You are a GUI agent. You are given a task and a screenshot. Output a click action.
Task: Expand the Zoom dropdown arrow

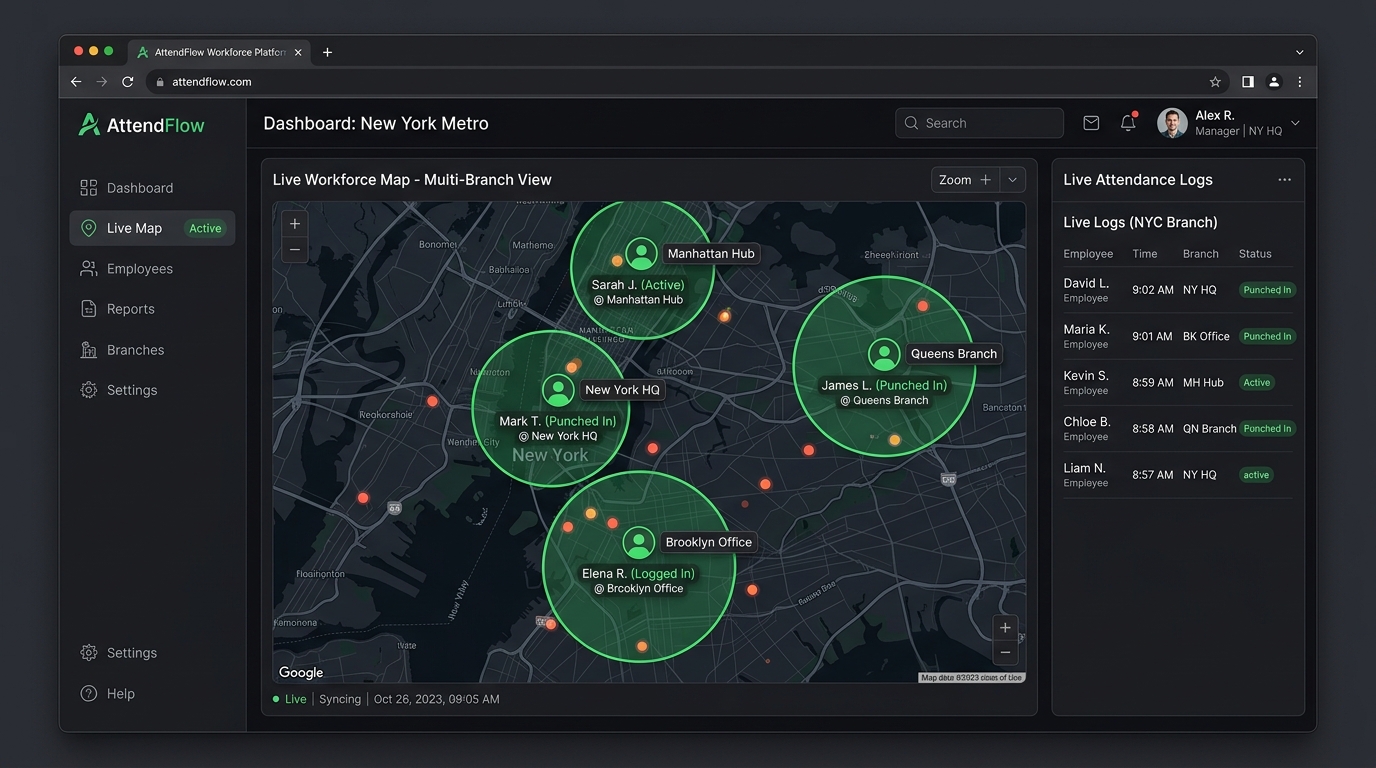pos(1013,180)
